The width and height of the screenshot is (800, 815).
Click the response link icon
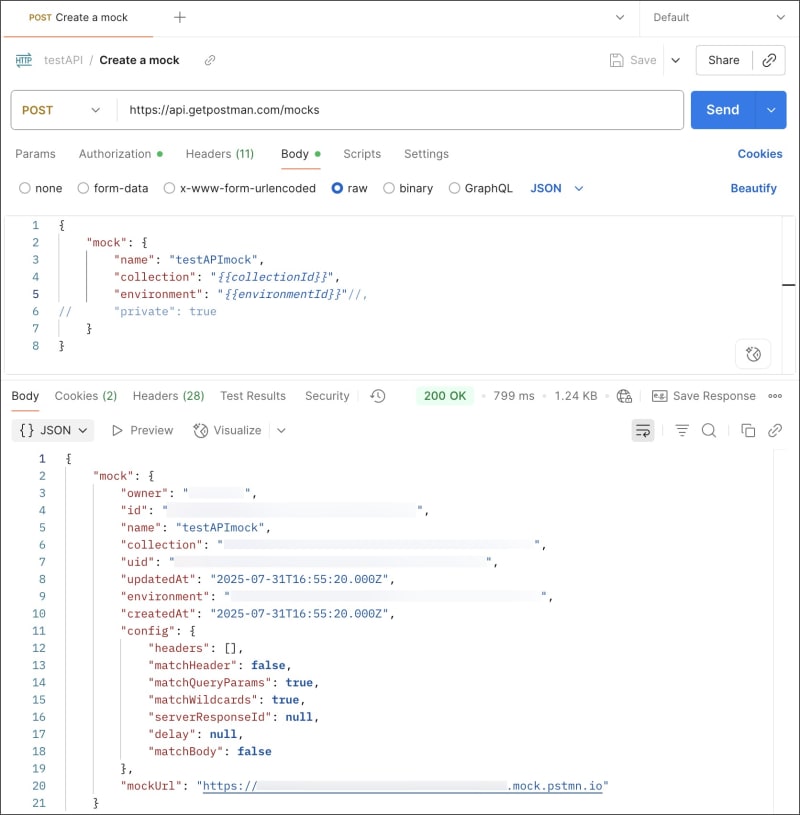(775, 430)
